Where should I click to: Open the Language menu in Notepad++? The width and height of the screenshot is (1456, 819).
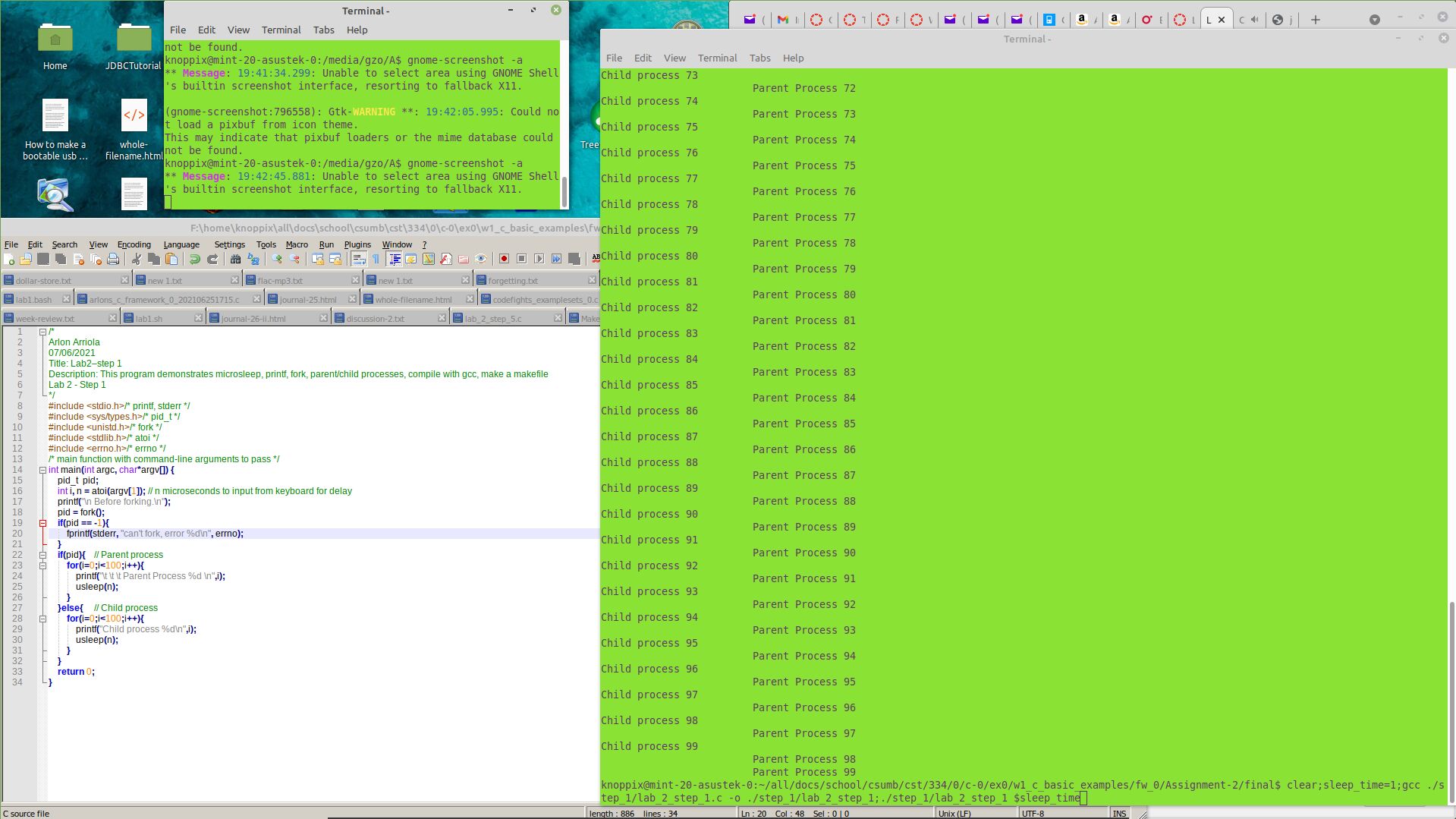pos(181,244)
